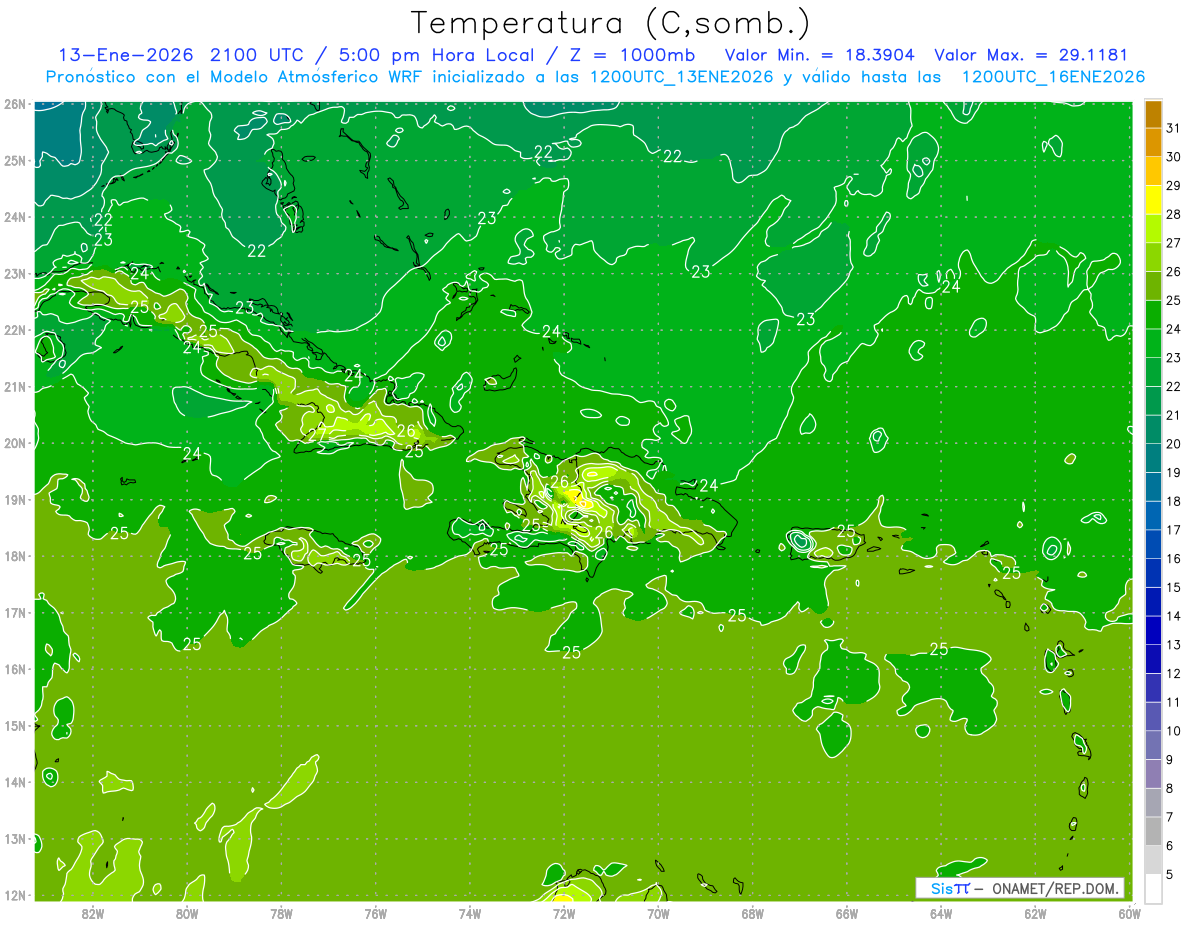Click the longitude axis label 62W
Viewport: 1200px width, 927px height.
click(1034, 913)
